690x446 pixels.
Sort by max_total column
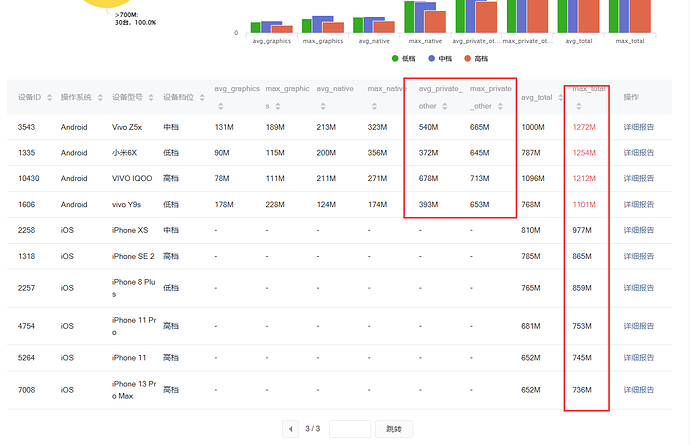579,106
